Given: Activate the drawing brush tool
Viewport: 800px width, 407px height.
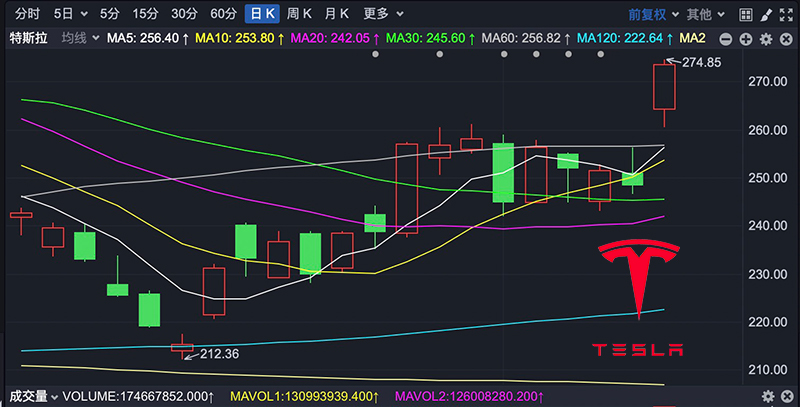Looking at the screenshot, I should pos(766,15).
